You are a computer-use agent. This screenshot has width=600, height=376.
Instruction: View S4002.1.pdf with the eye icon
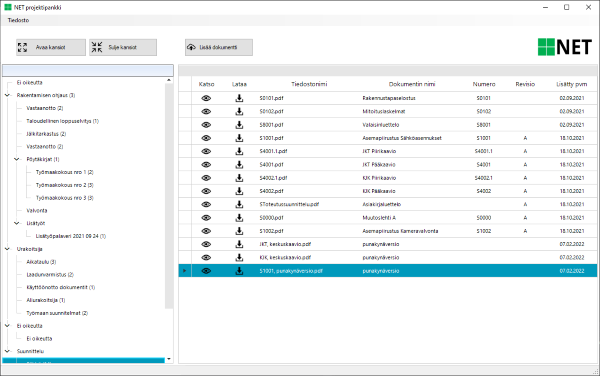tap(206, 178)
